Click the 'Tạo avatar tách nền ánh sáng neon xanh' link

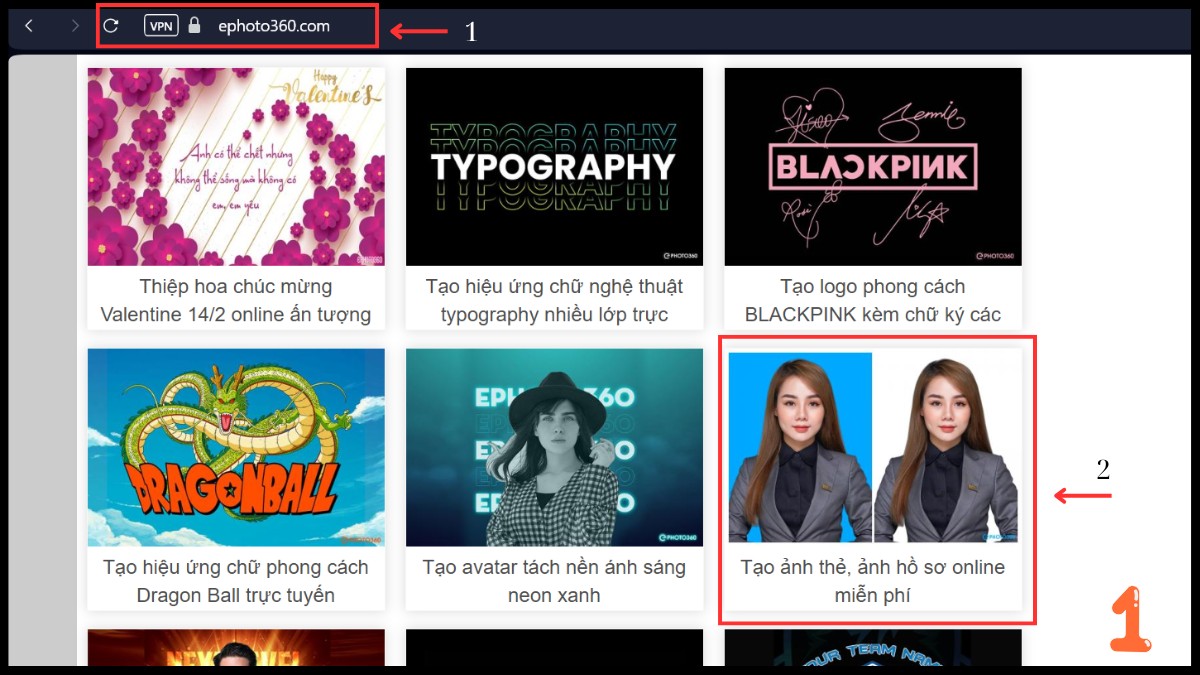(554, 580)
